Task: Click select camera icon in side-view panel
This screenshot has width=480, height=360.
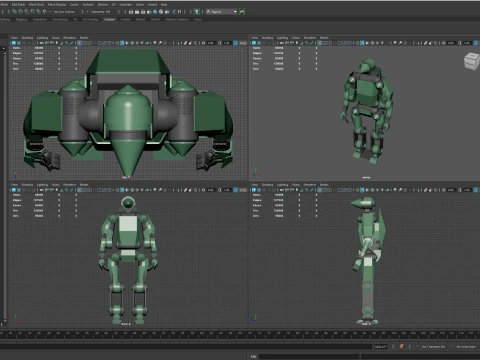Action: [x=254, y=190]
